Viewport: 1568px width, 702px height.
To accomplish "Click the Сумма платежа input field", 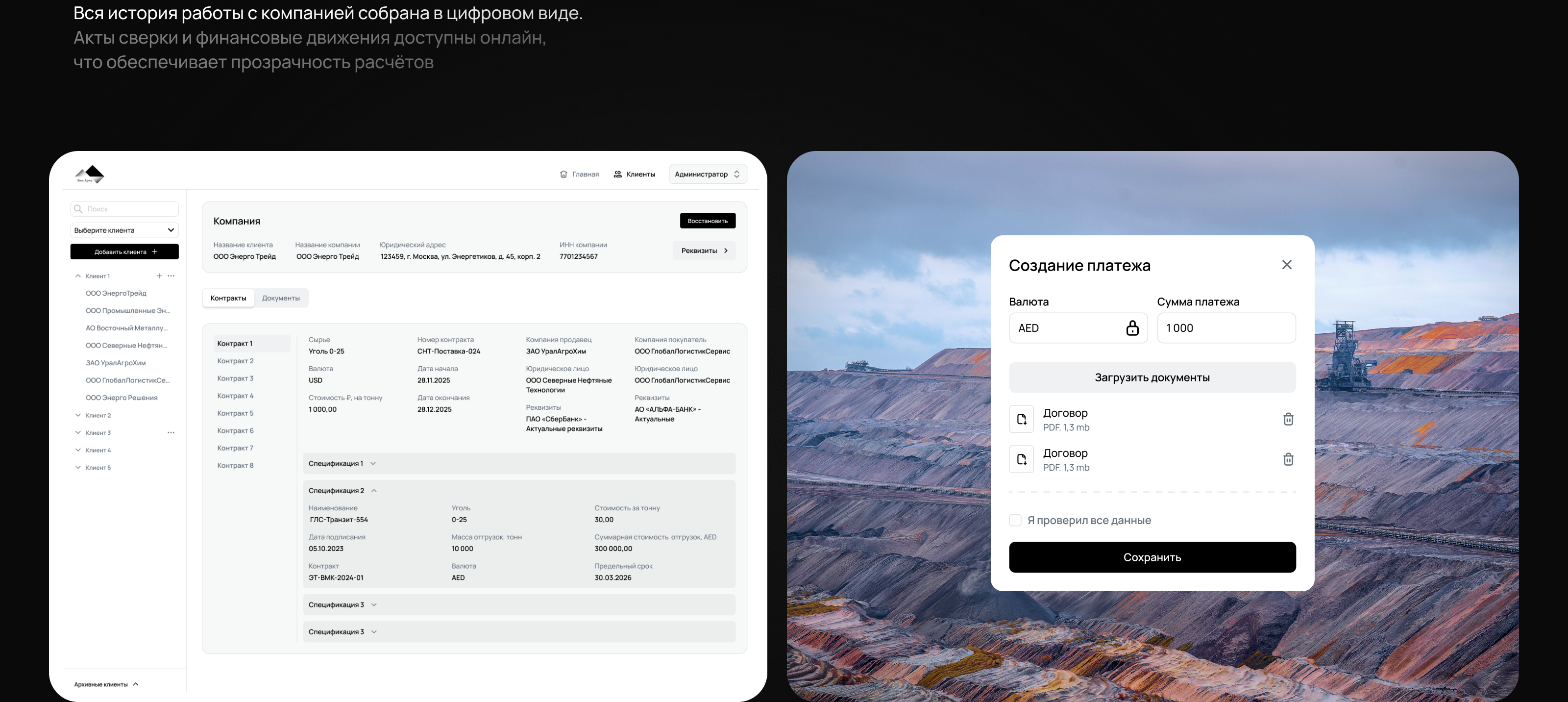I will pos(1225,328).
